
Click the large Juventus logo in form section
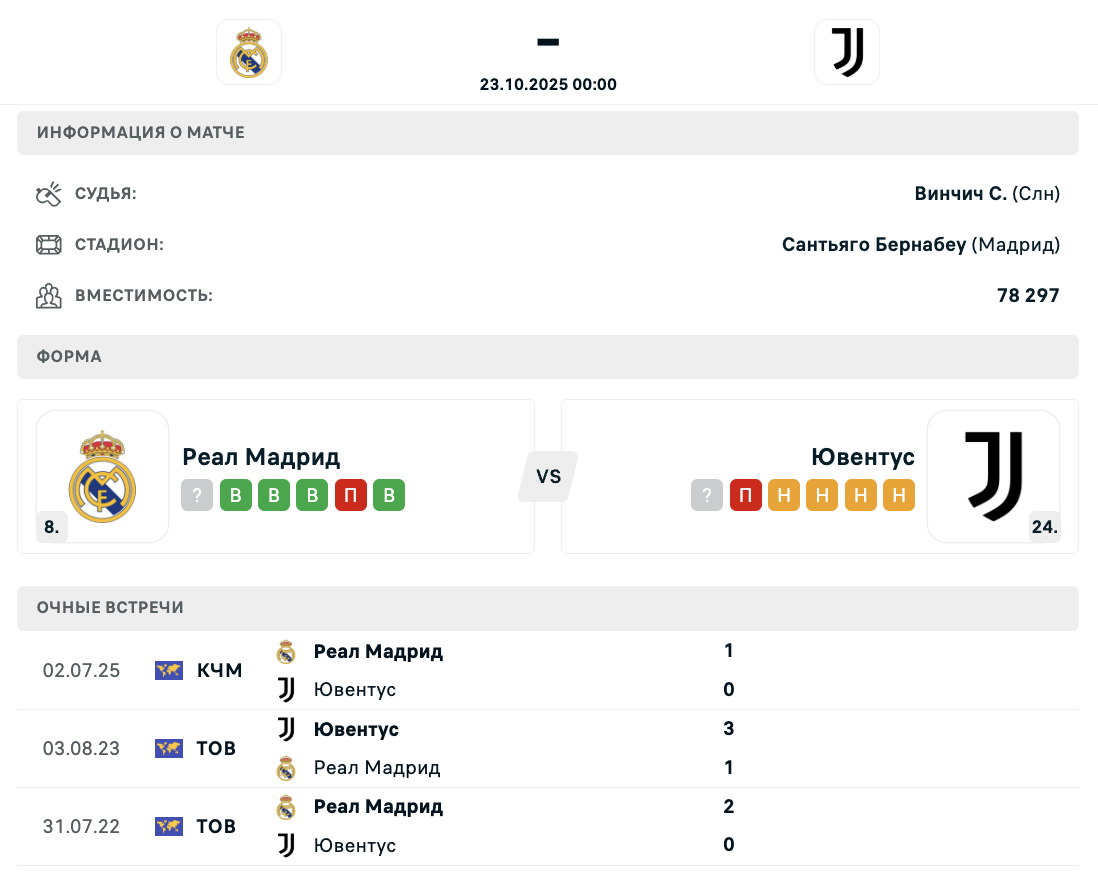click(x=993, y=476)
